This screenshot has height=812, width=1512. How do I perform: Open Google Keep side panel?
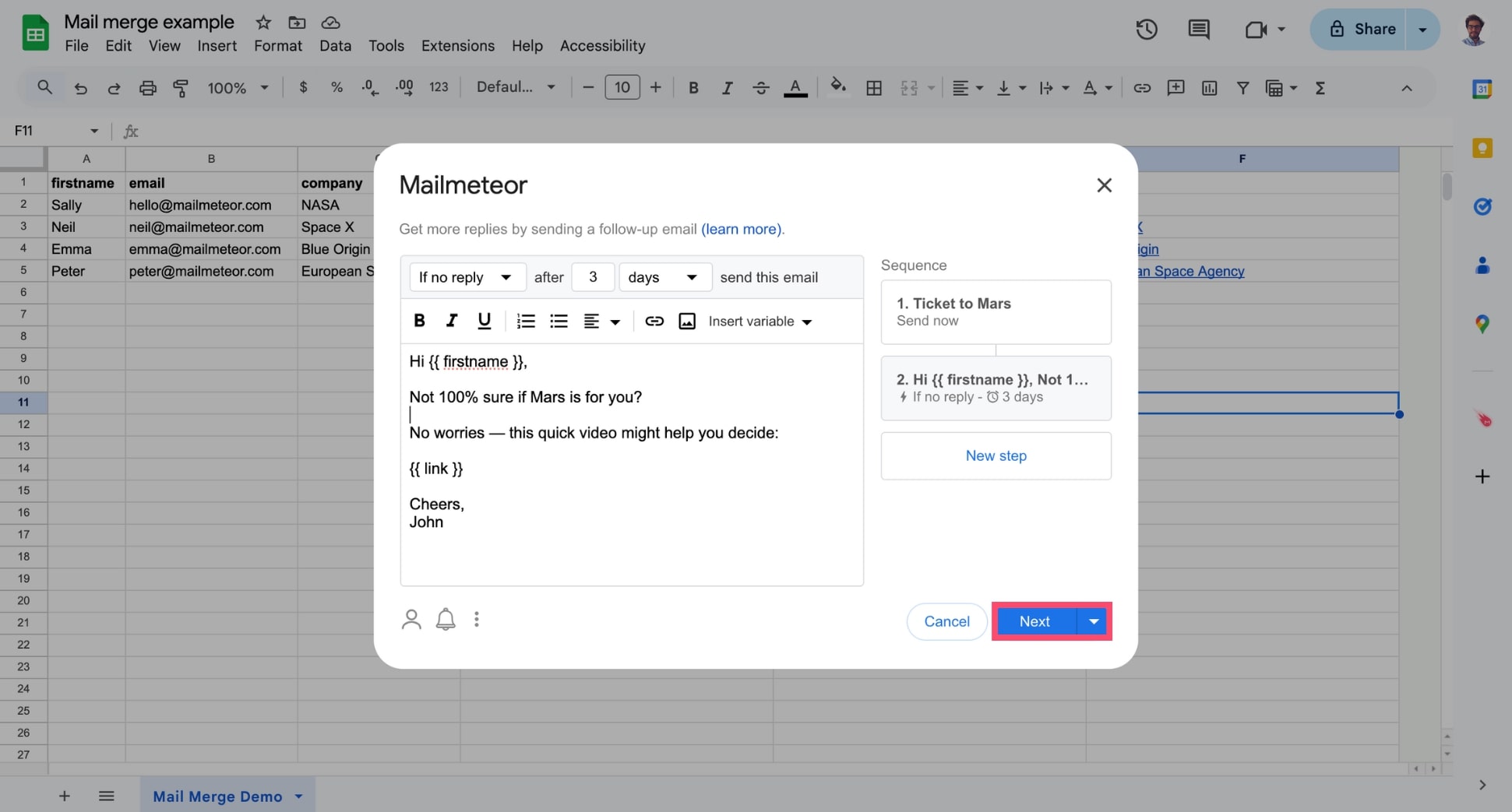coord(1482,148)
